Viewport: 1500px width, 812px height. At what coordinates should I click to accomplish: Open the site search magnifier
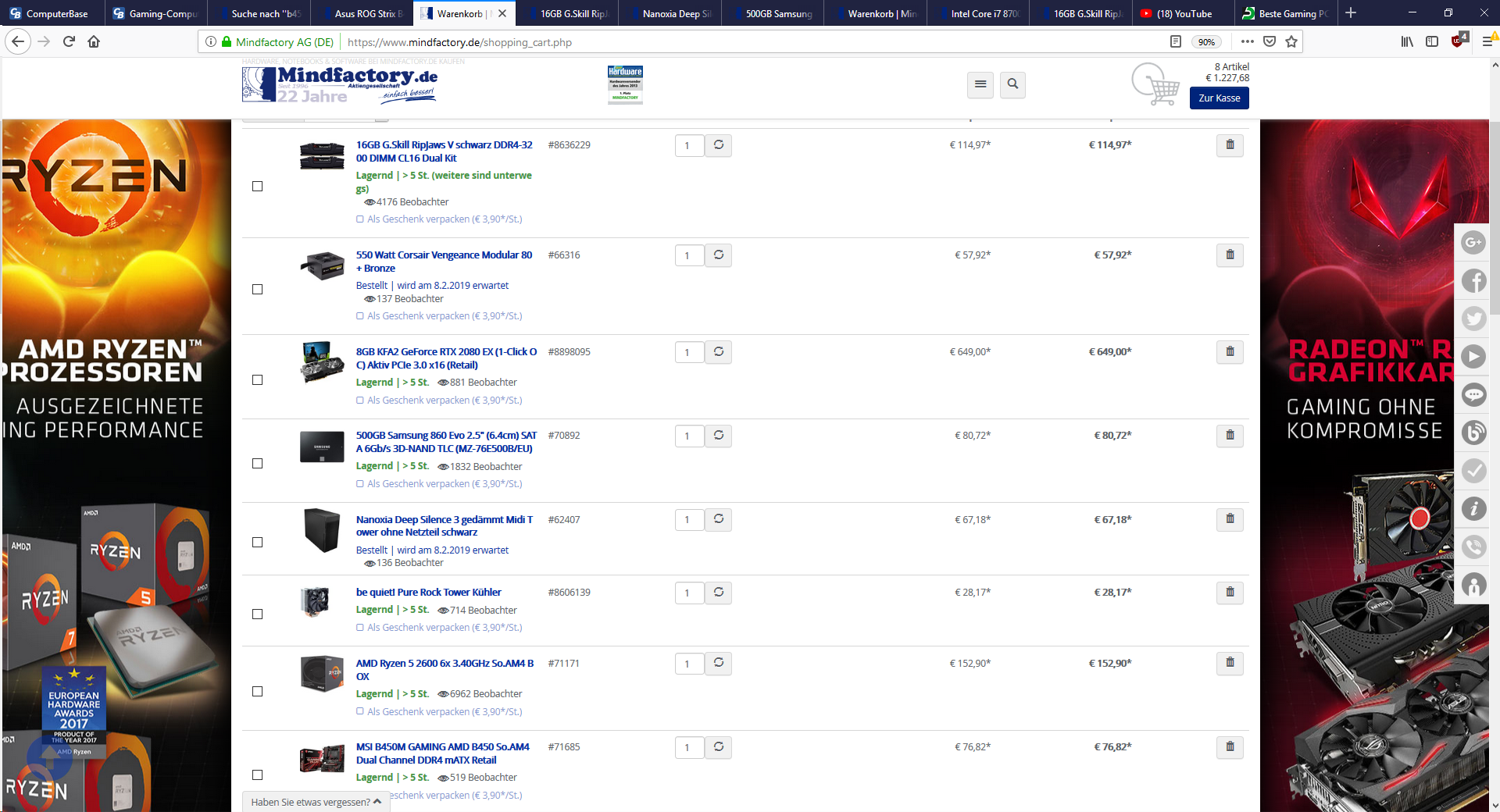(x=1012, y=84)
